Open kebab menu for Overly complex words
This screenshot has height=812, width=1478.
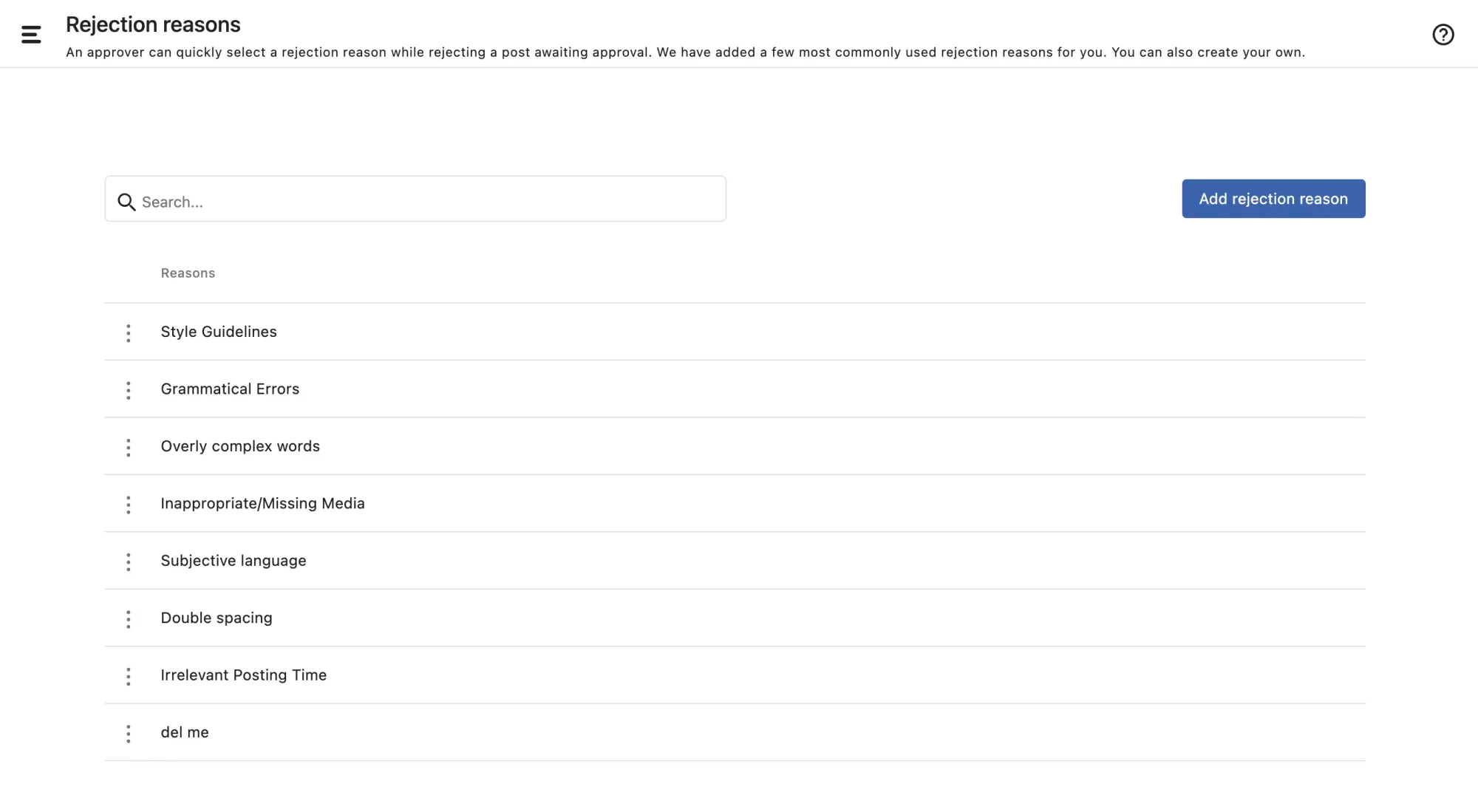129,448
